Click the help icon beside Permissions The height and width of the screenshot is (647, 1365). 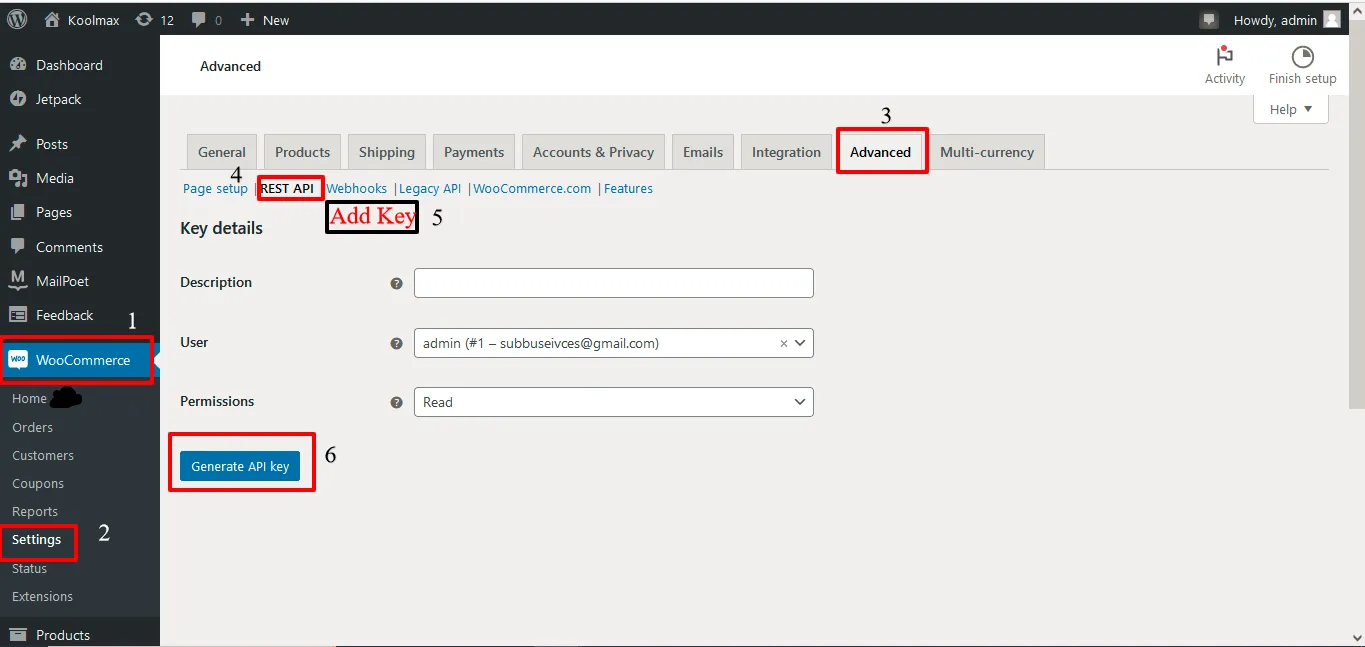[396, 403]
